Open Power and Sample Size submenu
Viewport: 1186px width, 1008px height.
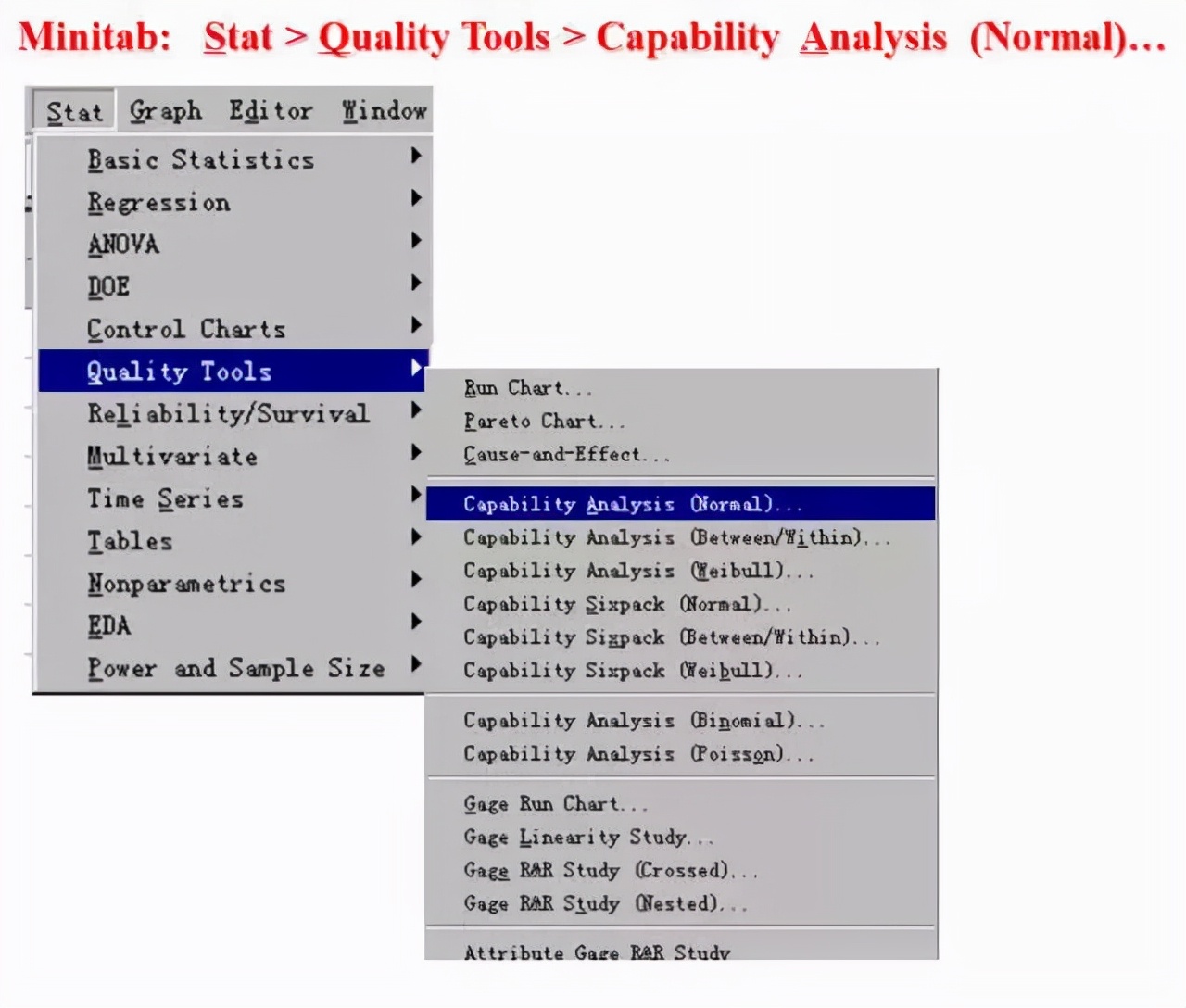233,668
